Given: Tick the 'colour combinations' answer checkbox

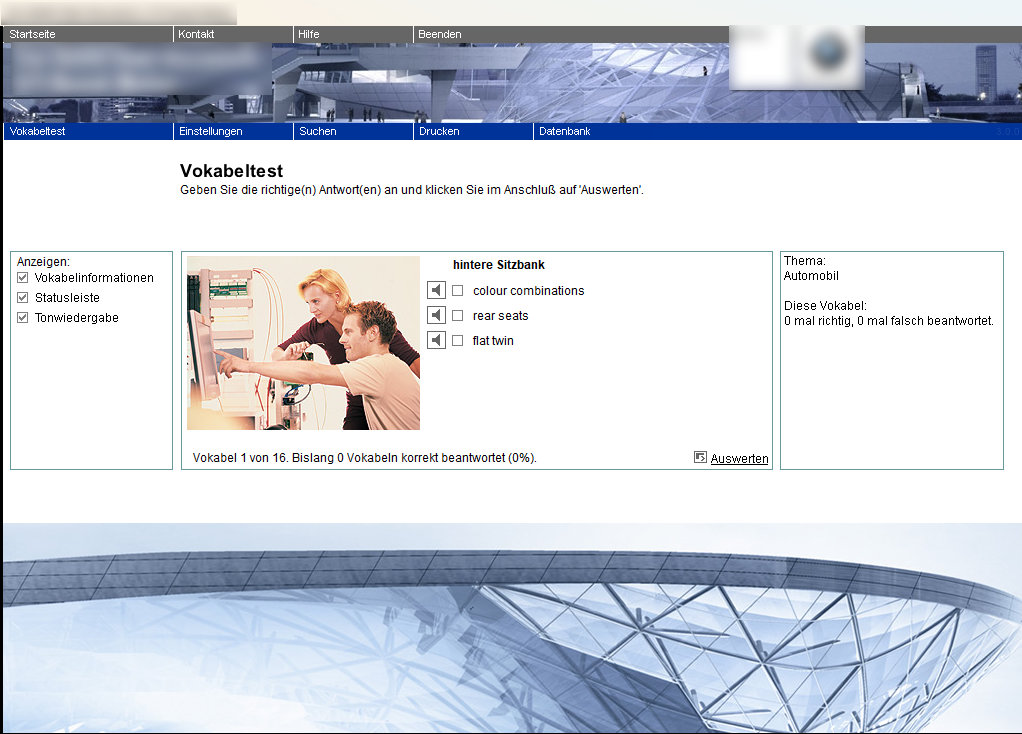Looking at the screenshot, I should coord(458,291).
